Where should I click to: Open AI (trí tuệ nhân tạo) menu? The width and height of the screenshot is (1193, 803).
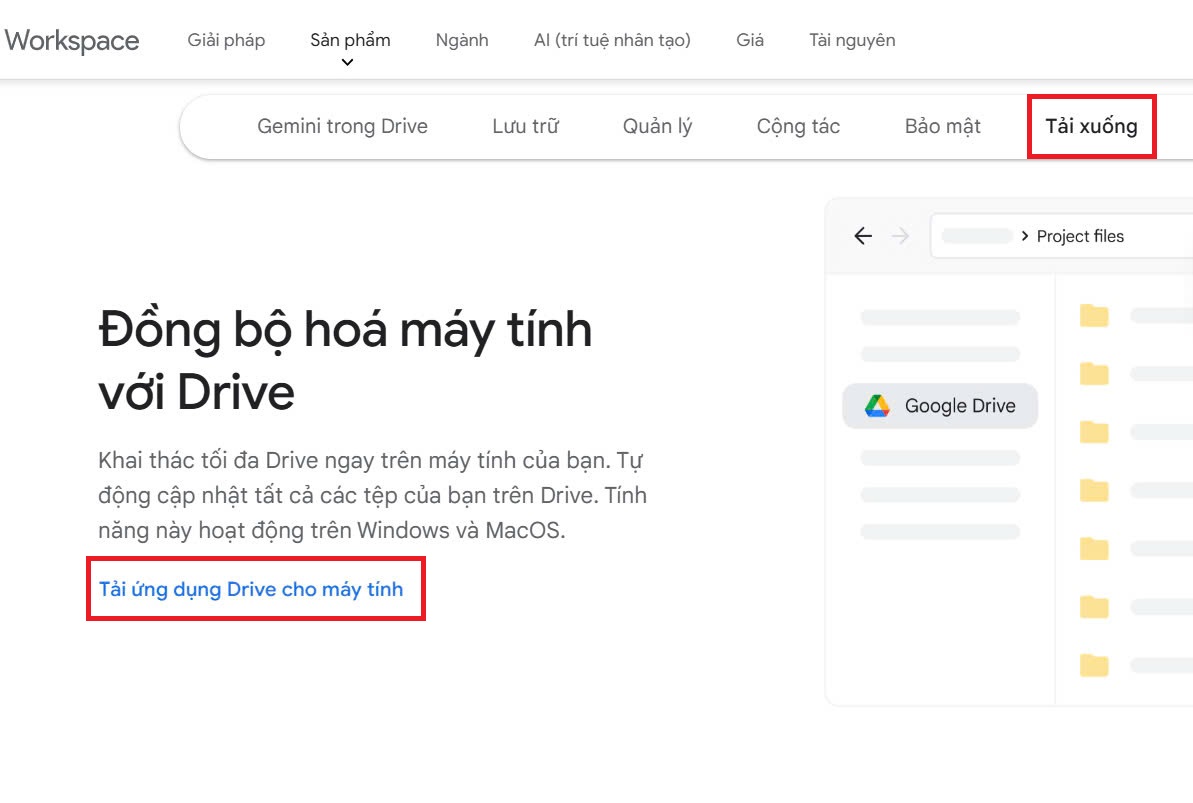612,40
